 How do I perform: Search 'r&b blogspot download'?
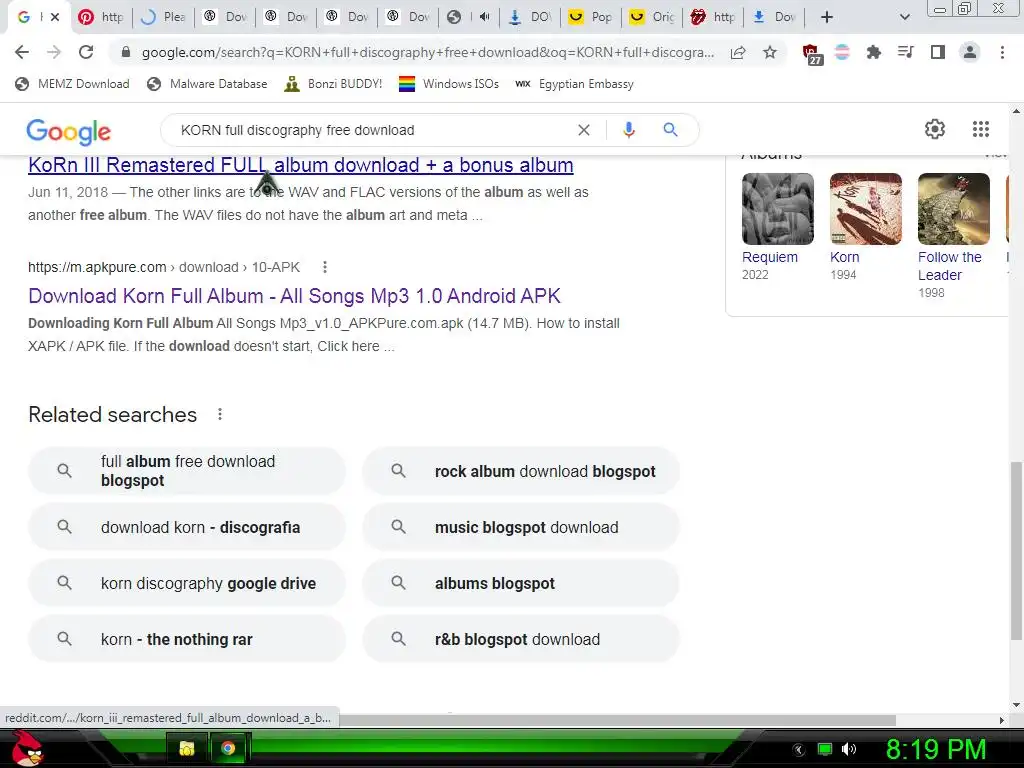[521, 639]
